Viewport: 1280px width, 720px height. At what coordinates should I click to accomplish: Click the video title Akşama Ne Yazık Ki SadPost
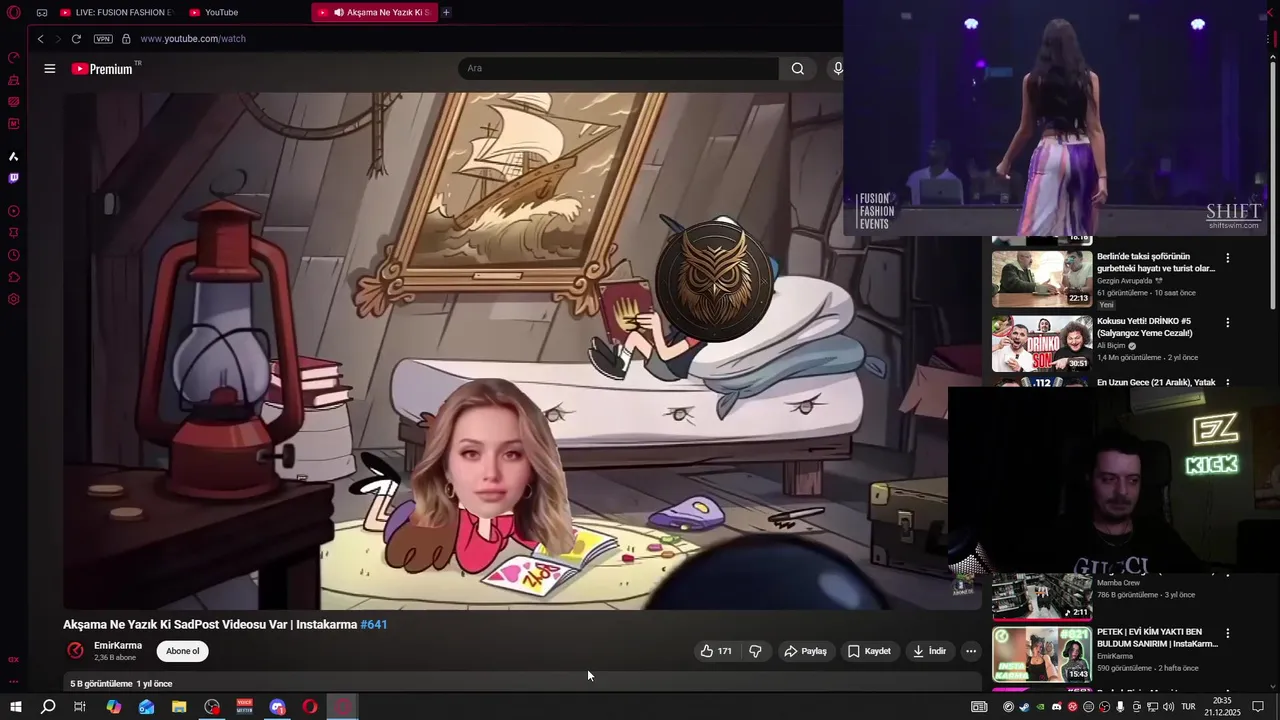(x=210, y=624)
